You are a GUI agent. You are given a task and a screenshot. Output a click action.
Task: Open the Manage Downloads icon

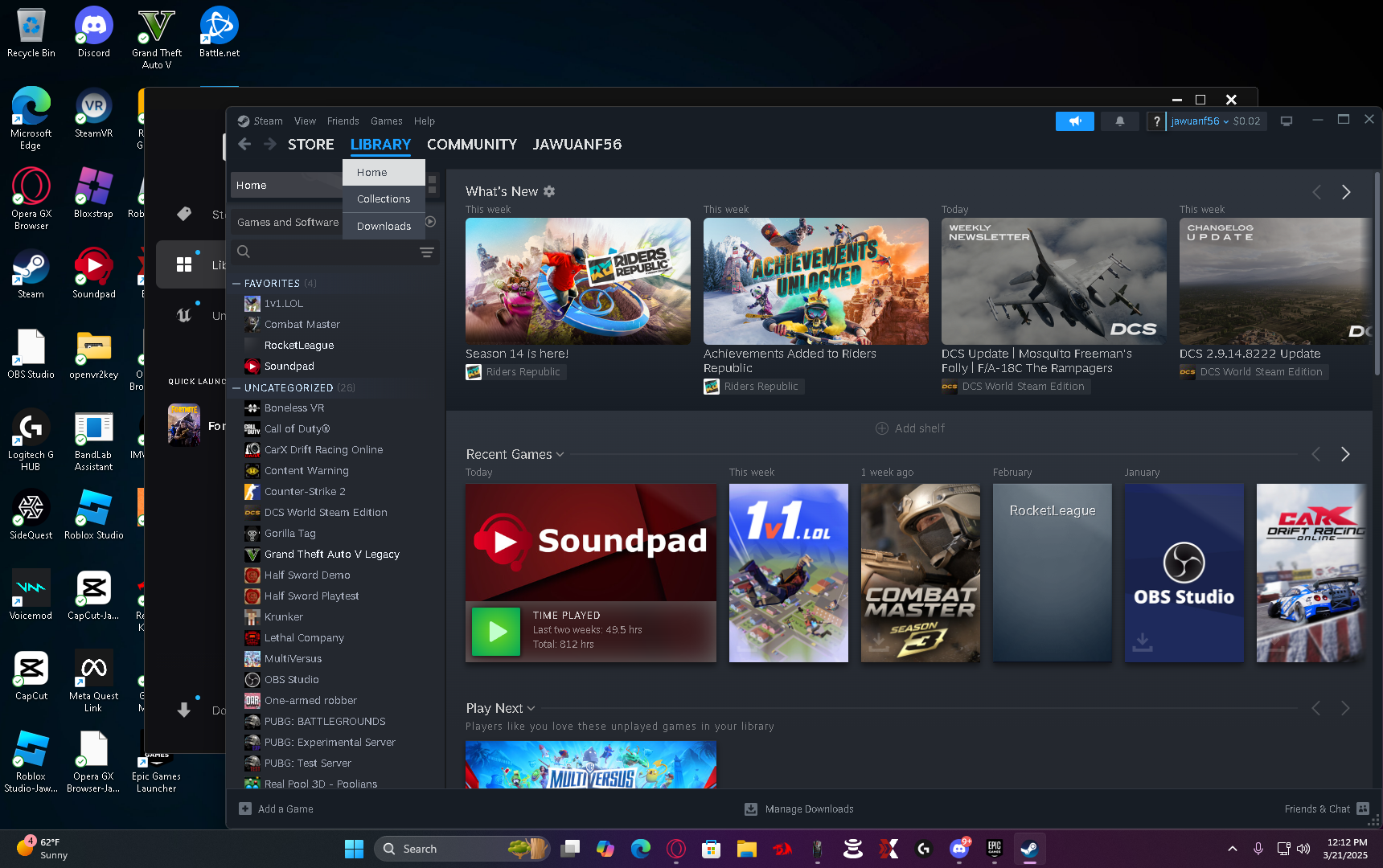click(750, 809)
